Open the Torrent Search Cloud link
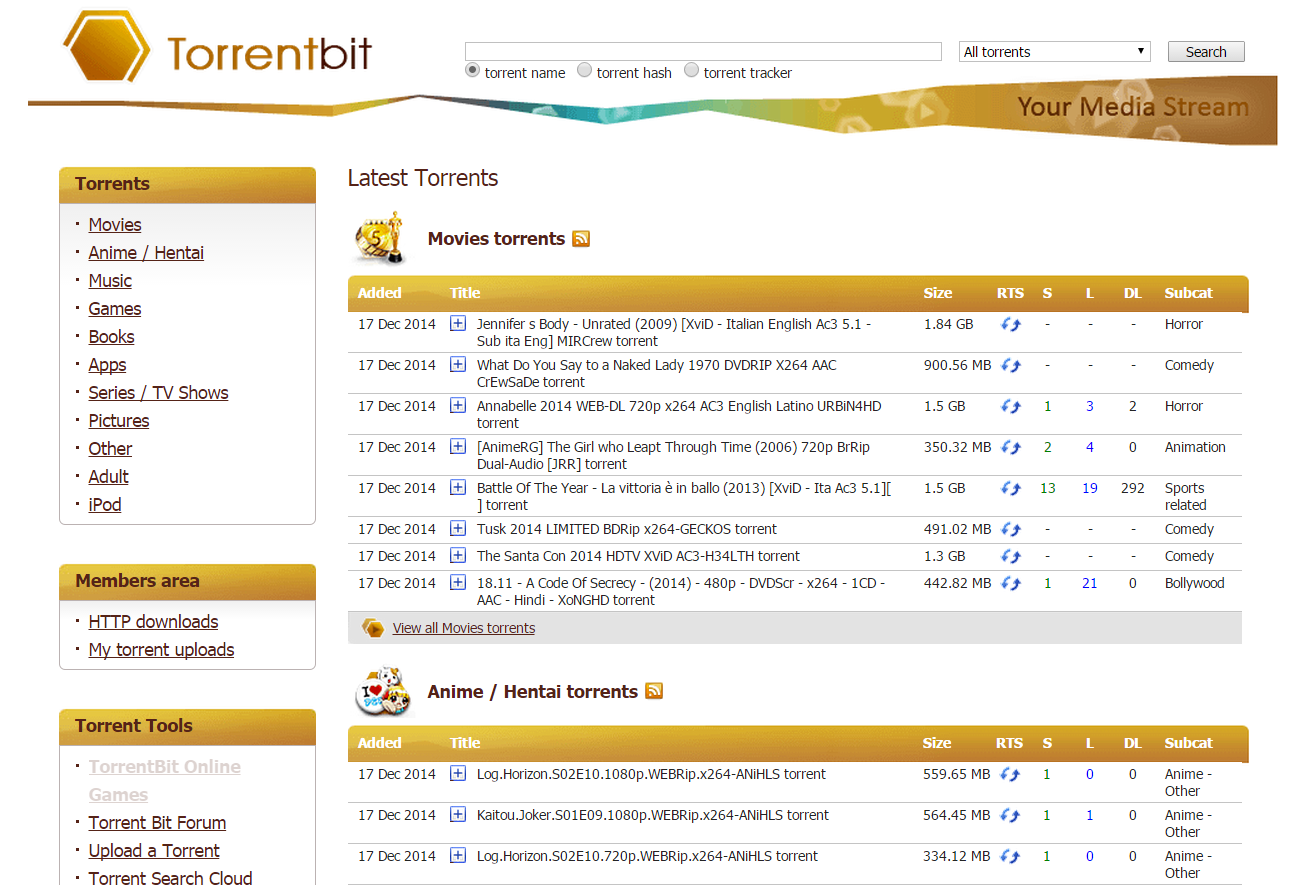Image resolution: width=1301 pixels, height=885 pixels. [x=170, y=878]
